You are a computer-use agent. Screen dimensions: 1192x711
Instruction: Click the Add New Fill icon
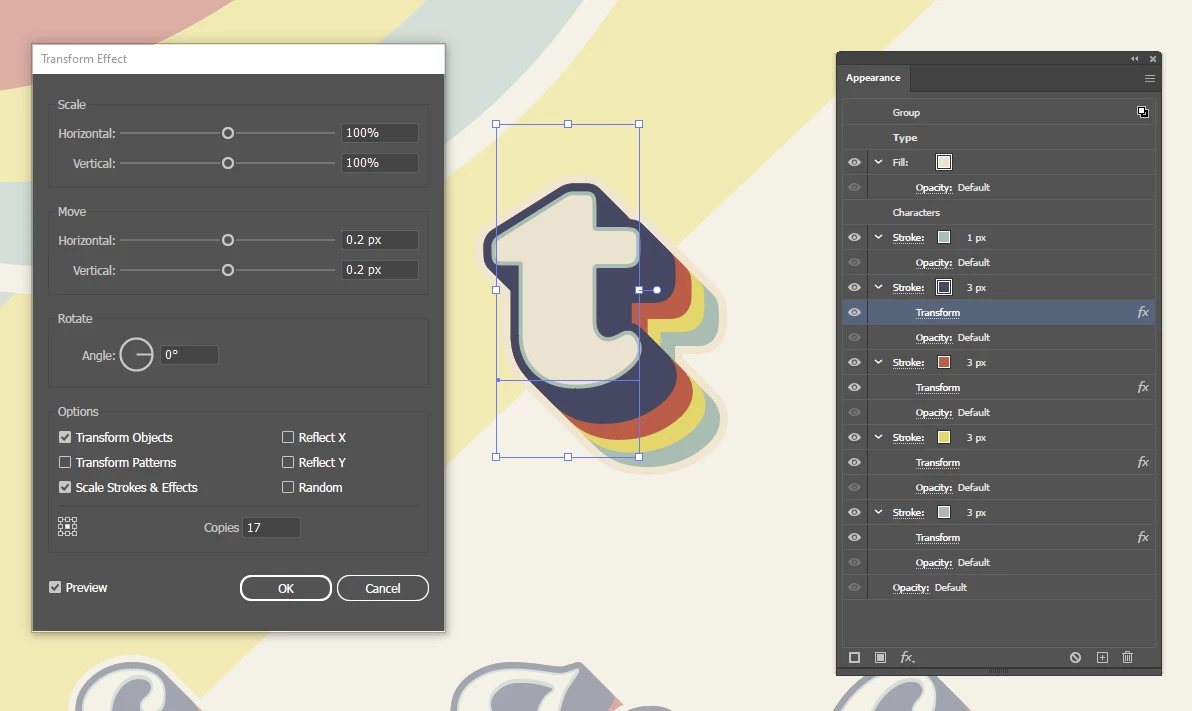880,657
